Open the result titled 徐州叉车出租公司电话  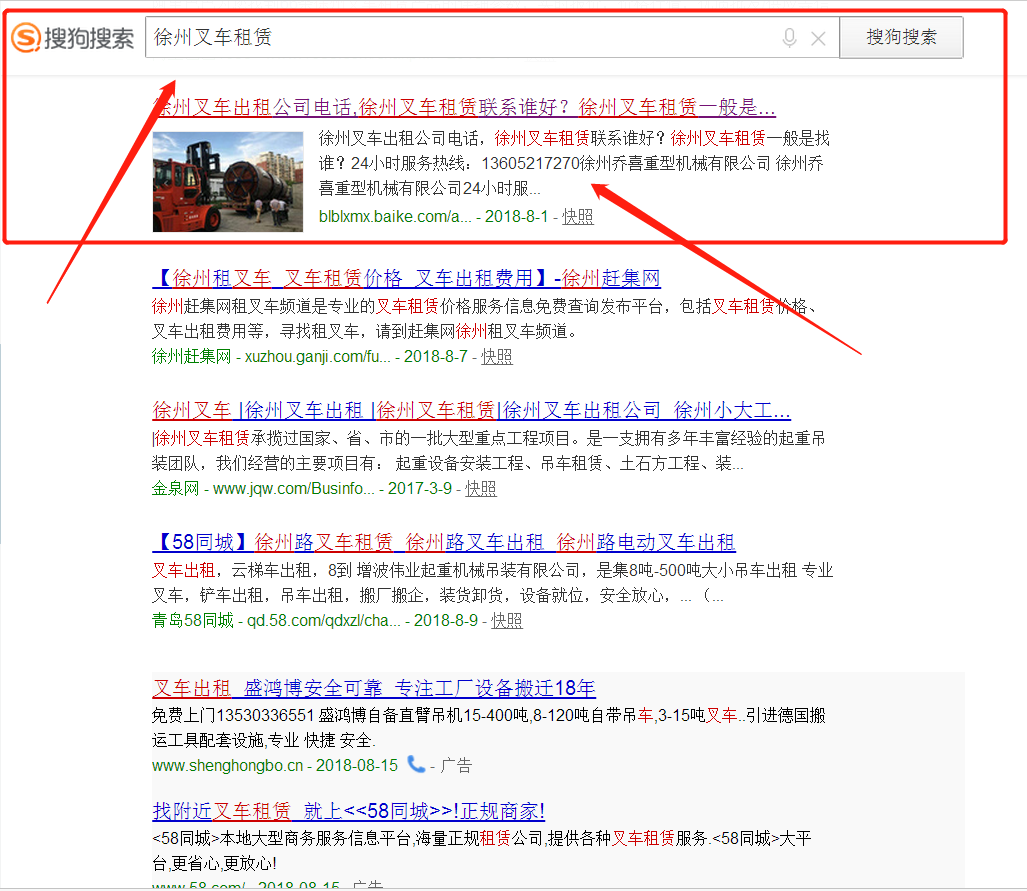(x=464, y=107)
